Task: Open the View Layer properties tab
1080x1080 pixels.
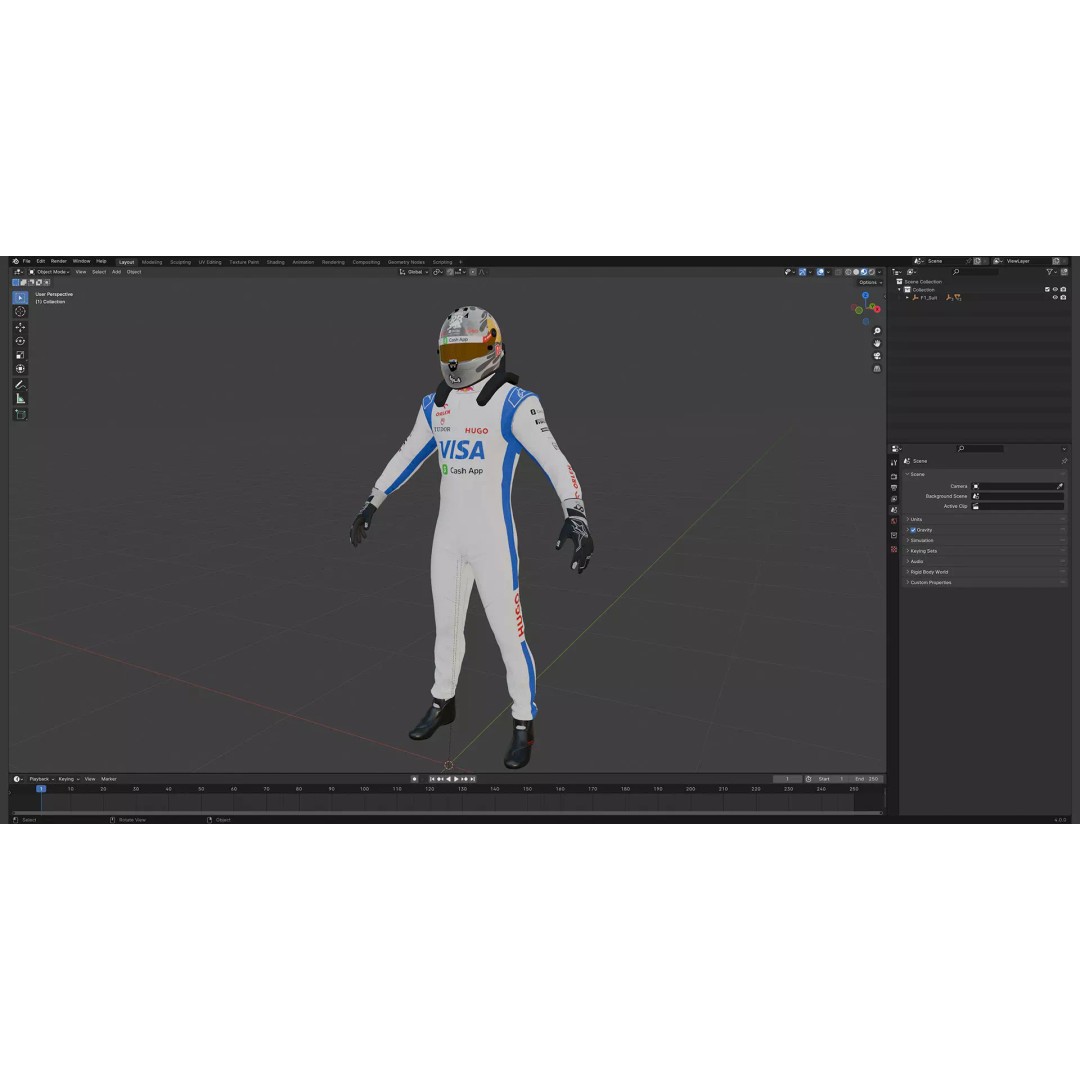Action: pos(894,499)
